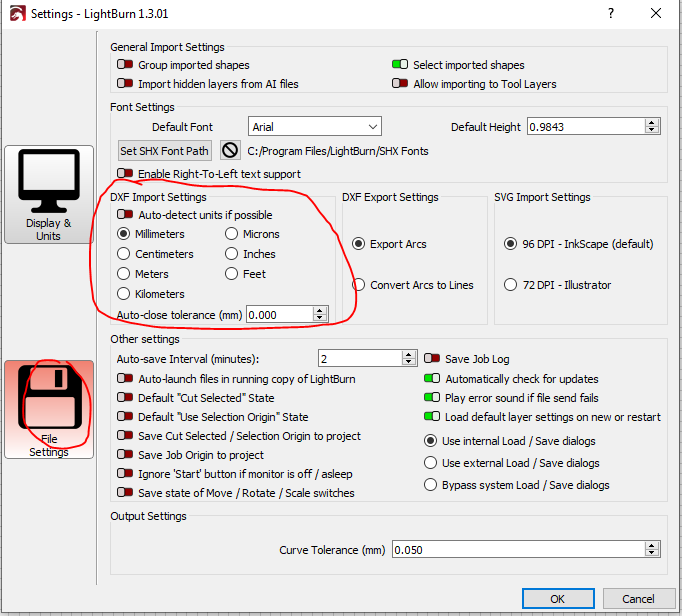Increase the Default Height with up arrow
The width and height of the screenshot is (682, 616).
pyautogui.click(x=652, y=123)
